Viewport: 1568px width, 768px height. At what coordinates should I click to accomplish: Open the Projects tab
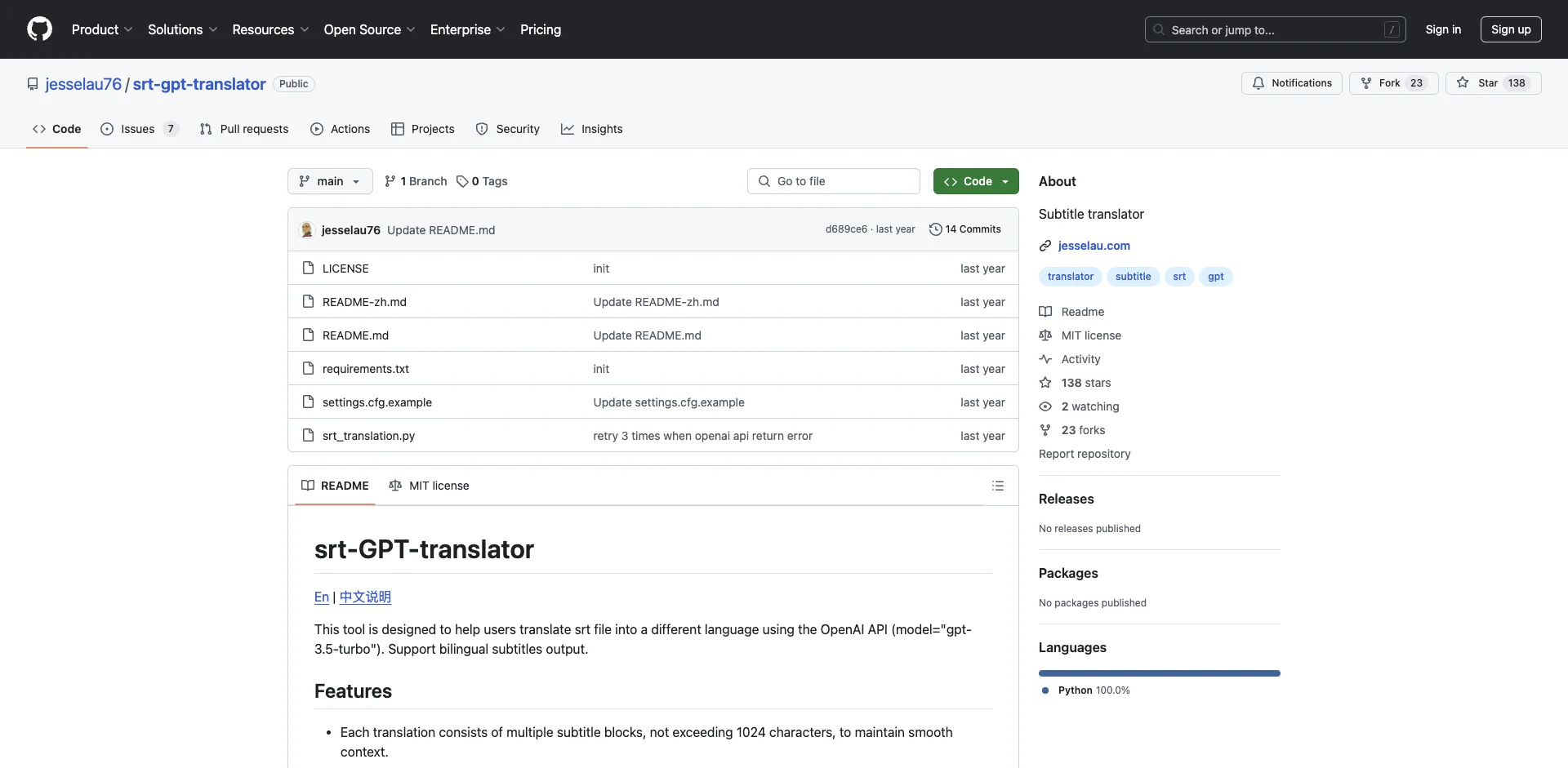423,129
